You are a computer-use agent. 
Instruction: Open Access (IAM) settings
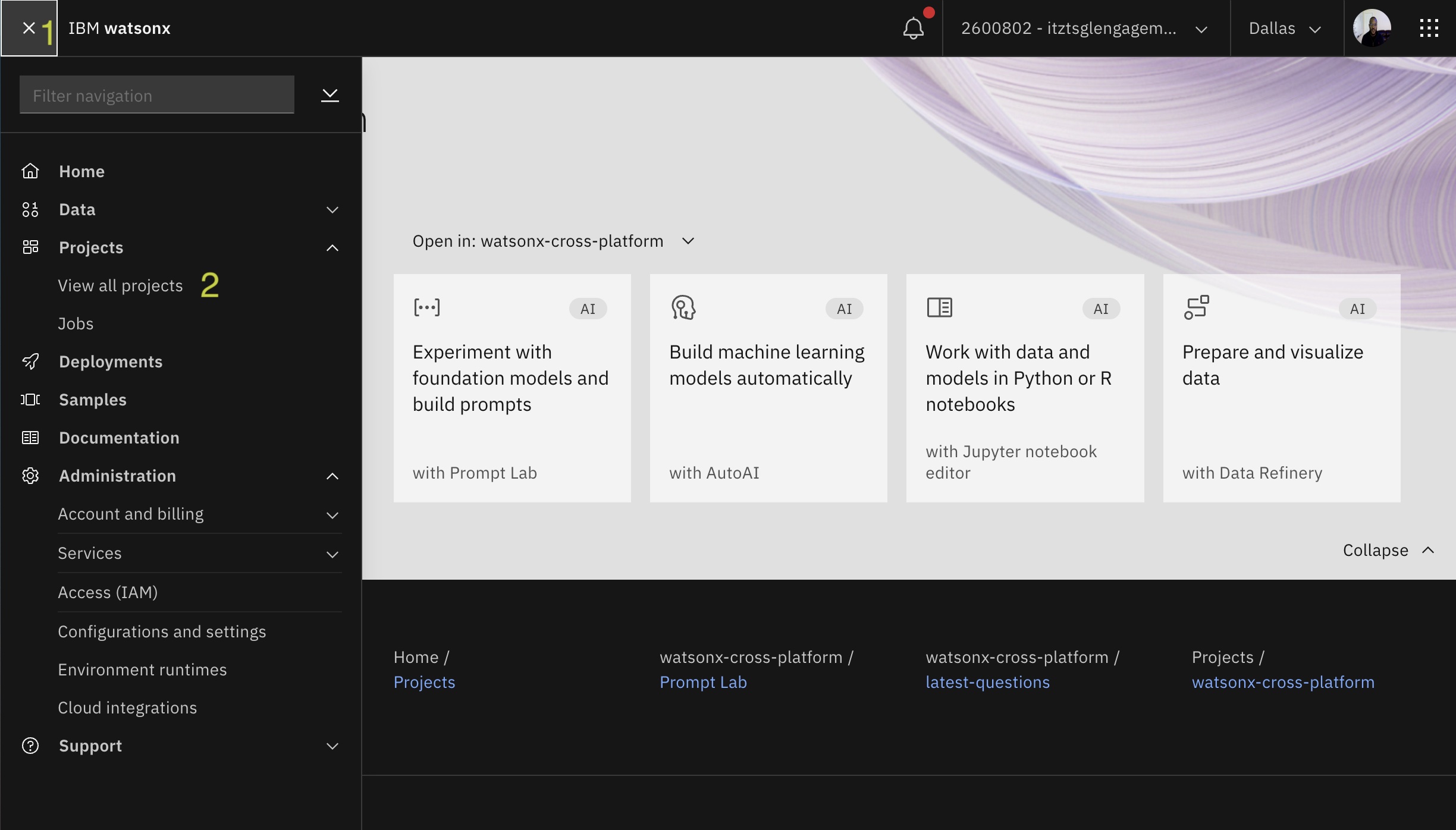(x=108, y=592)
